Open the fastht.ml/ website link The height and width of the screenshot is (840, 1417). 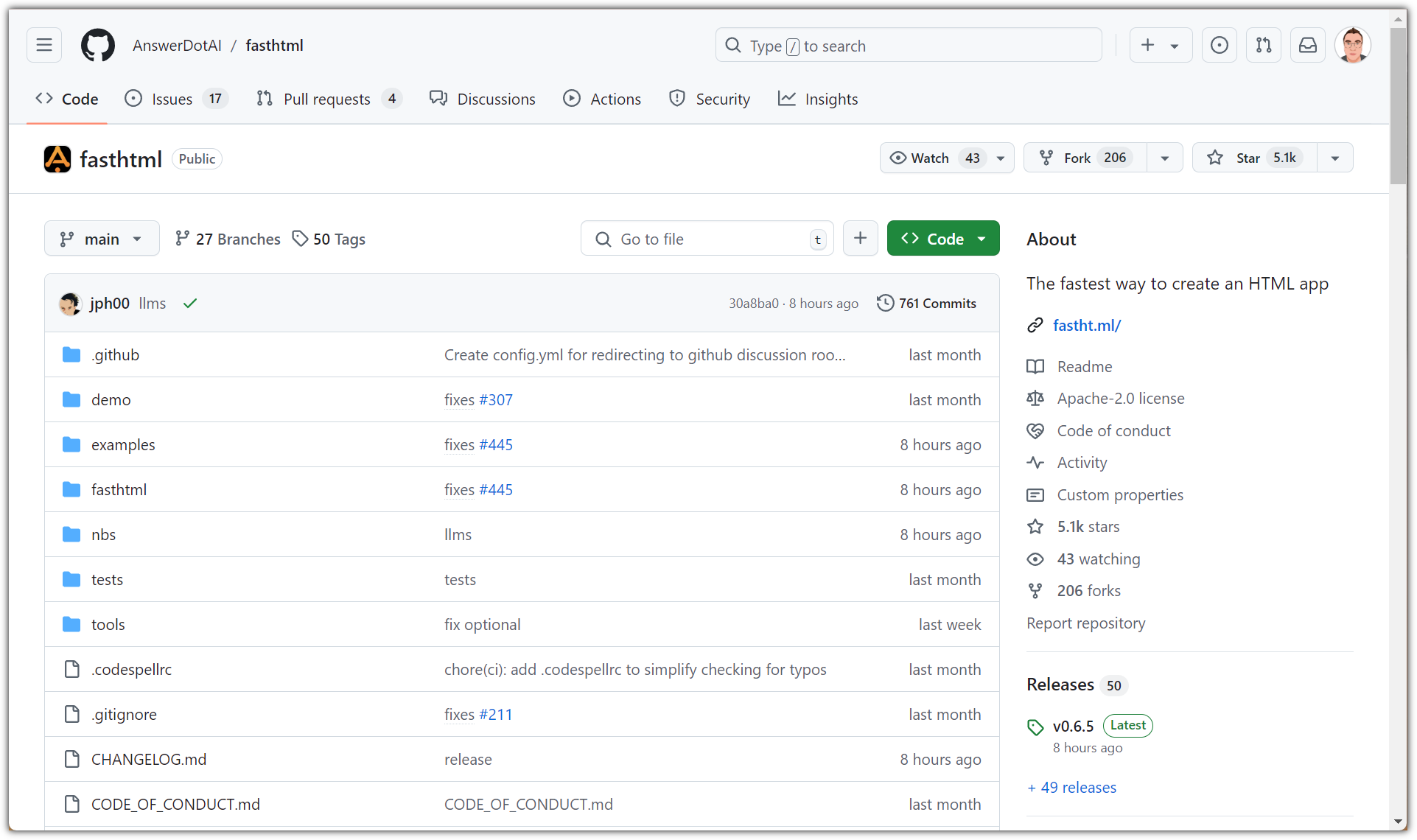(x=1086, y=325)
